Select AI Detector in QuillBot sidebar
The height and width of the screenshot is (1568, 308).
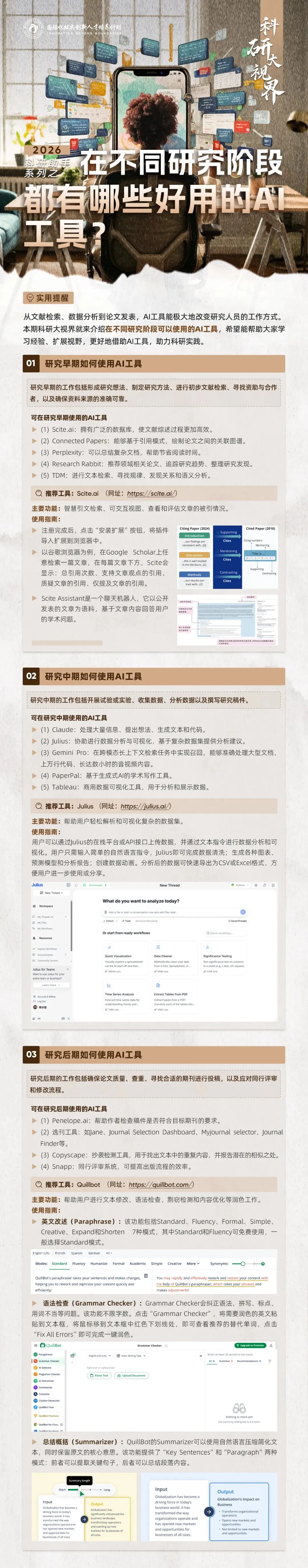pyautogui.click(x=44, y=1368)
